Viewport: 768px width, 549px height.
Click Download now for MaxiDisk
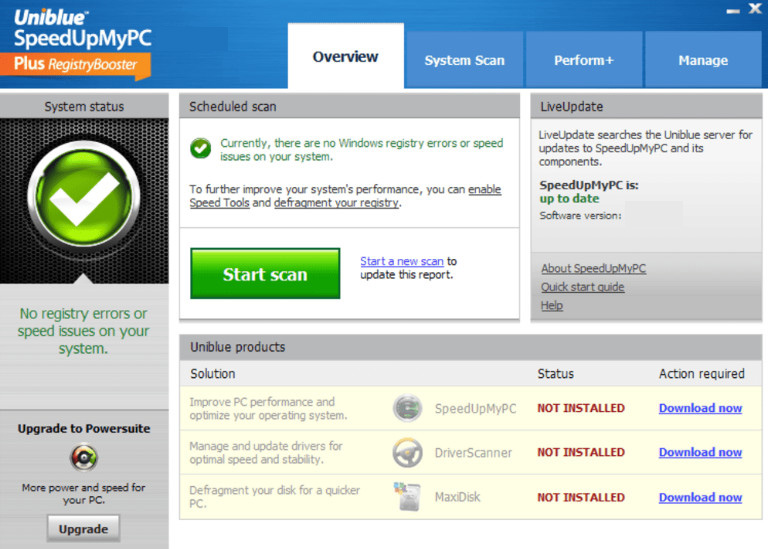coord(700,497)
